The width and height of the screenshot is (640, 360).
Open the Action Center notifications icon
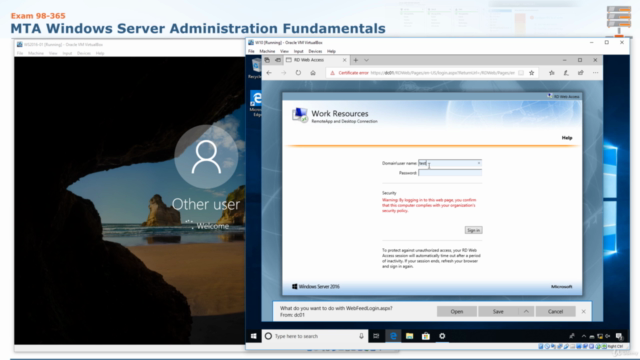point(620,336)
